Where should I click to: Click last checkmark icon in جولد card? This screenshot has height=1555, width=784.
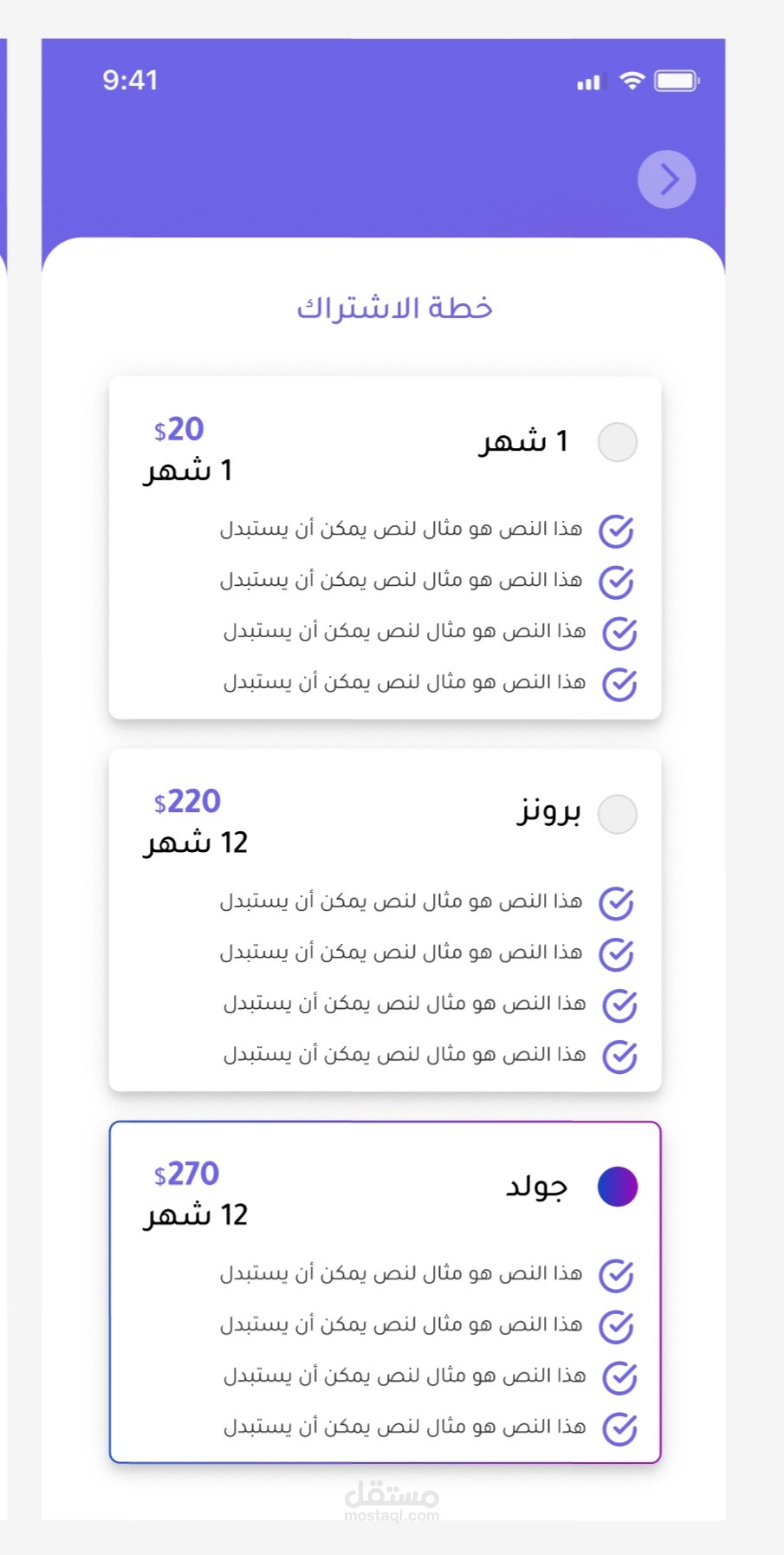[x=619, y=1428]
